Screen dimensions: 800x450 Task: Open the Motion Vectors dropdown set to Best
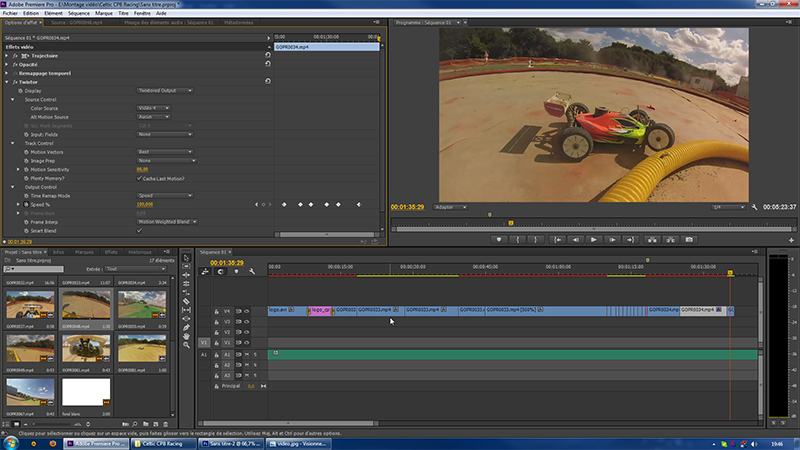(165, 152)
